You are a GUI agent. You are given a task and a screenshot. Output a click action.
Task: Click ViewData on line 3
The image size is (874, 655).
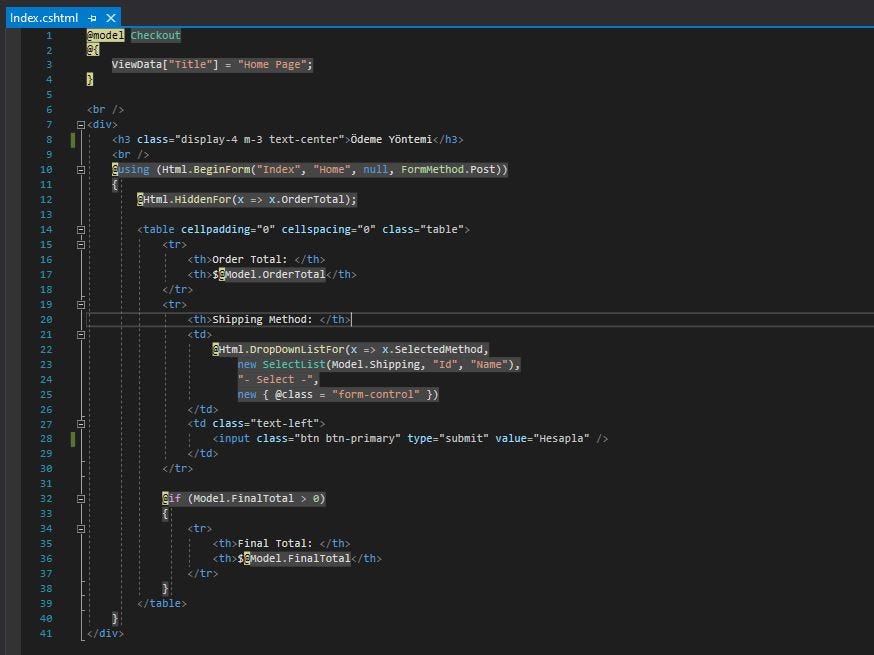[137, 65]
